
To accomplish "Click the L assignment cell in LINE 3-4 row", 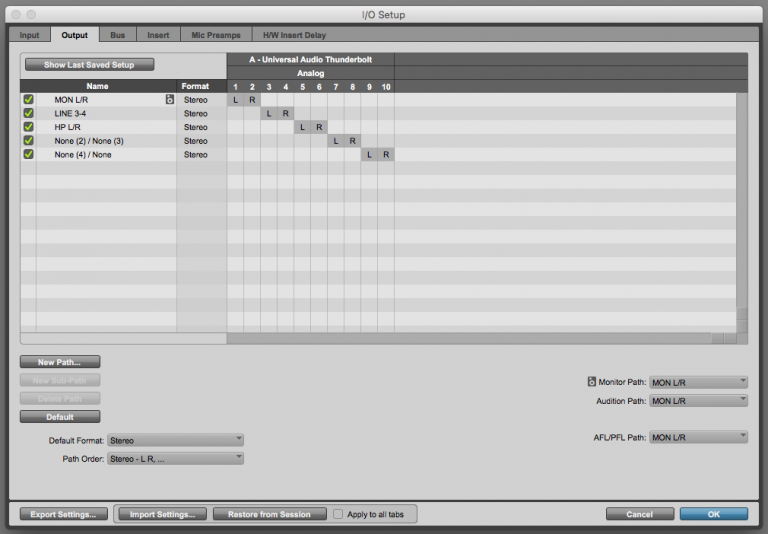I will pyautogui.click(x=269, y=113).
